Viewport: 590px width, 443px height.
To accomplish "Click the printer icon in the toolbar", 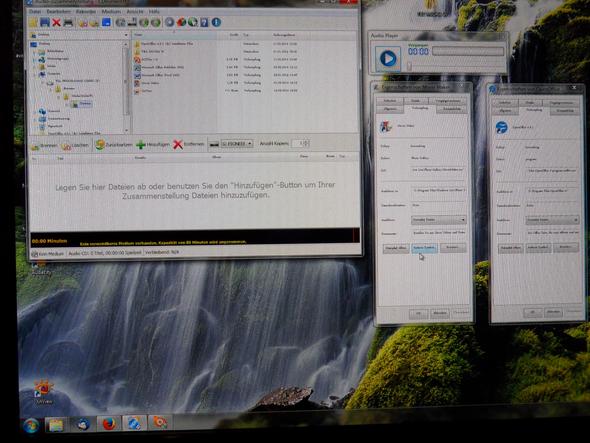I will coord(68,23).
